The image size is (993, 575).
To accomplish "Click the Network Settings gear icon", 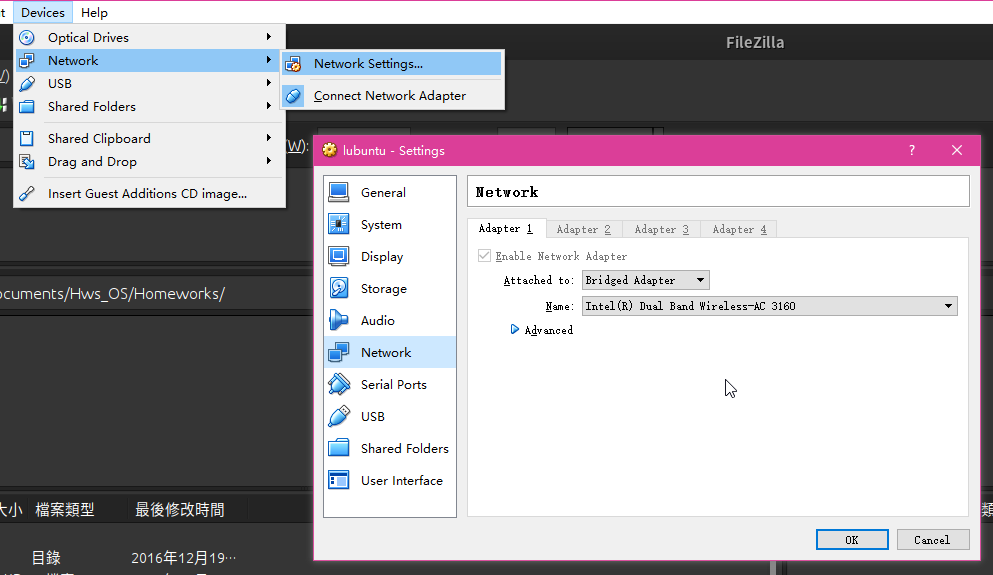I will click(293, 64).
